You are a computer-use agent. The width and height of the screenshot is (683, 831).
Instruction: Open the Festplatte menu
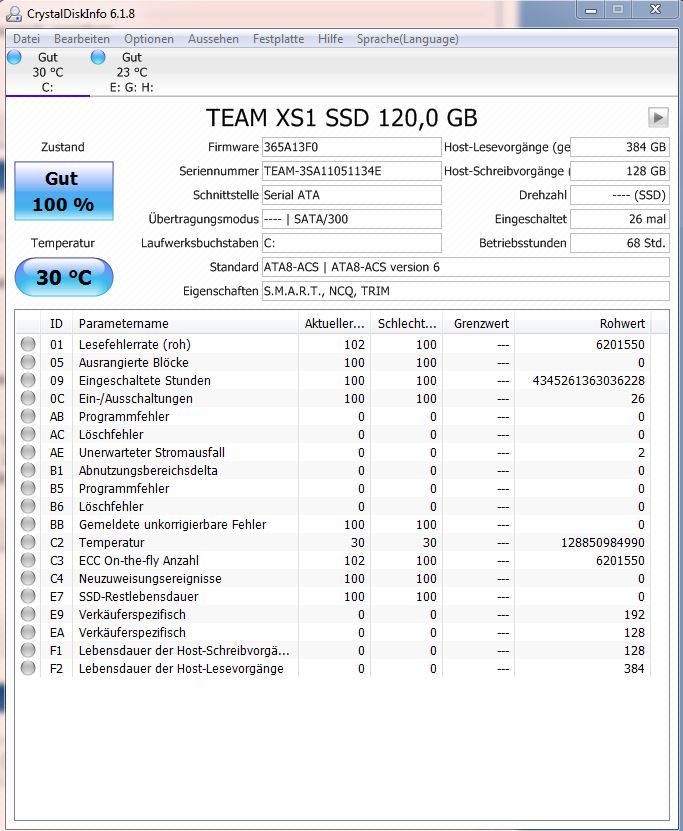click(278, 39)
